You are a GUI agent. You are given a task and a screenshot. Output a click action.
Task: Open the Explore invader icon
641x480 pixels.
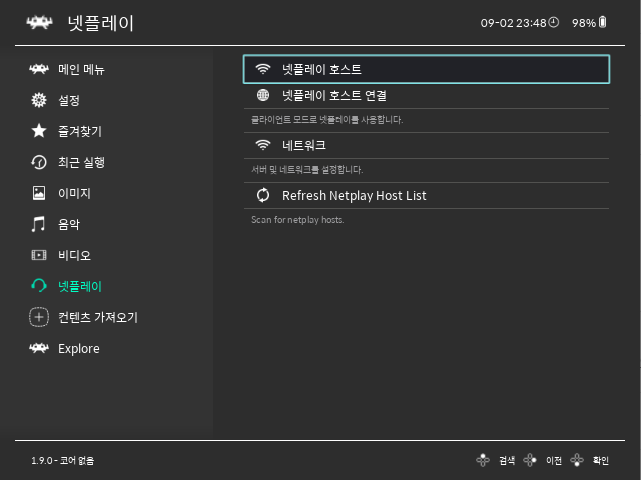(x=39, y=348)
